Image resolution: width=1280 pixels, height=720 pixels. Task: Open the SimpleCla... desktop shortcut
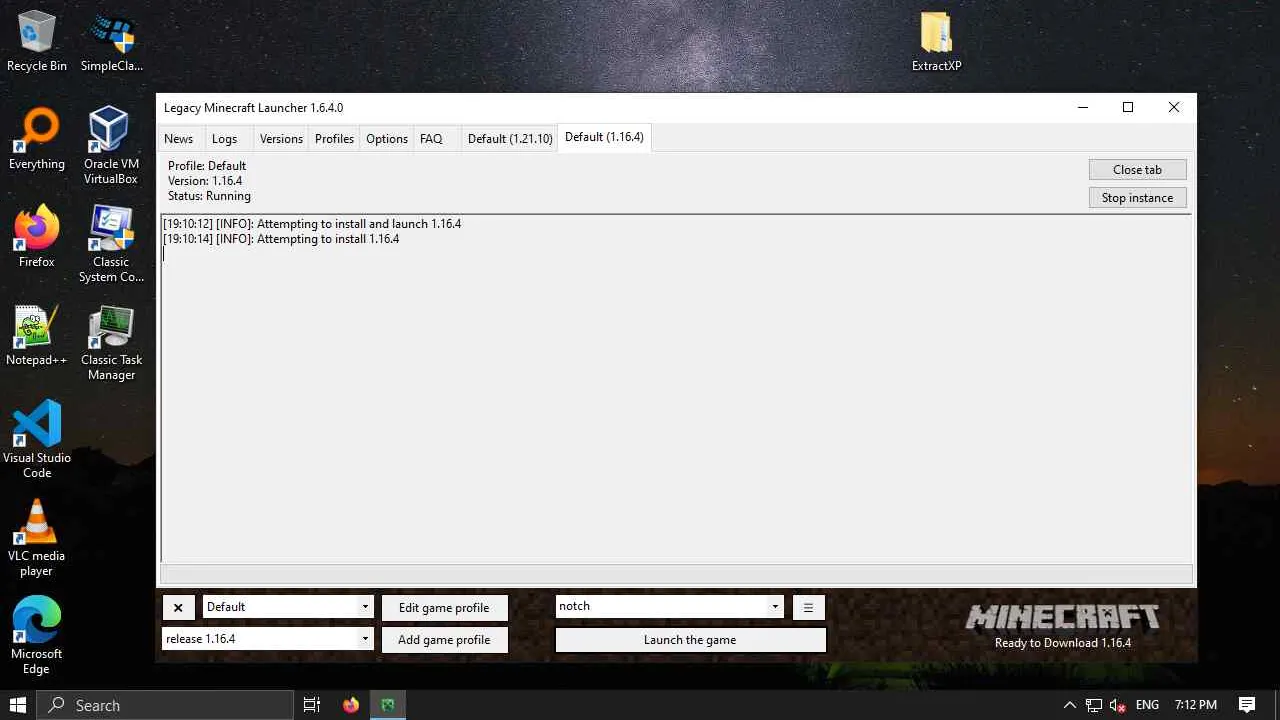(111, 42)
